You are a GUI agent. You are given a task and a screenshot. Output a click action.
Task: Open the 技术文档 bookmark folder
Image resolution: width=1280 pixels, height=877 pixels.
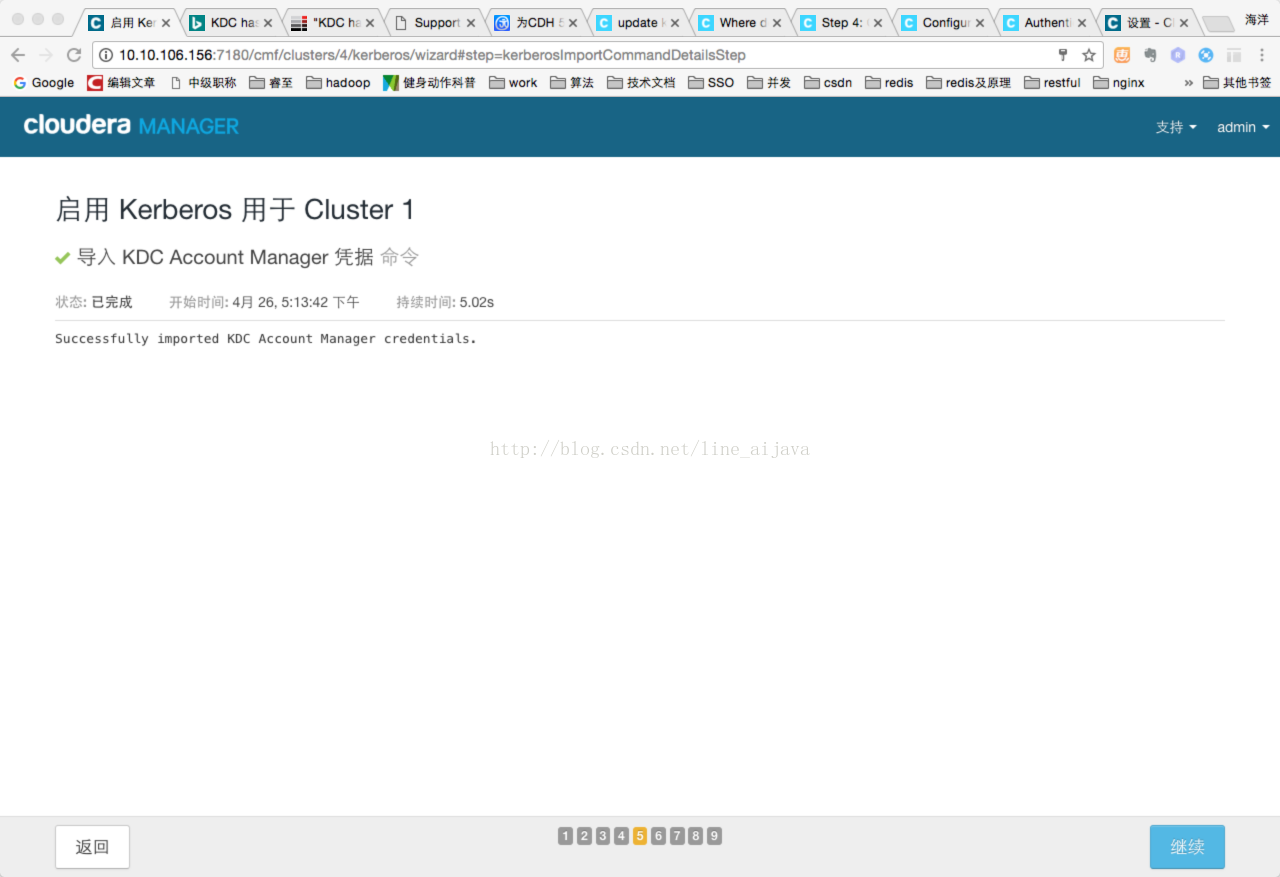coord(641,83)
